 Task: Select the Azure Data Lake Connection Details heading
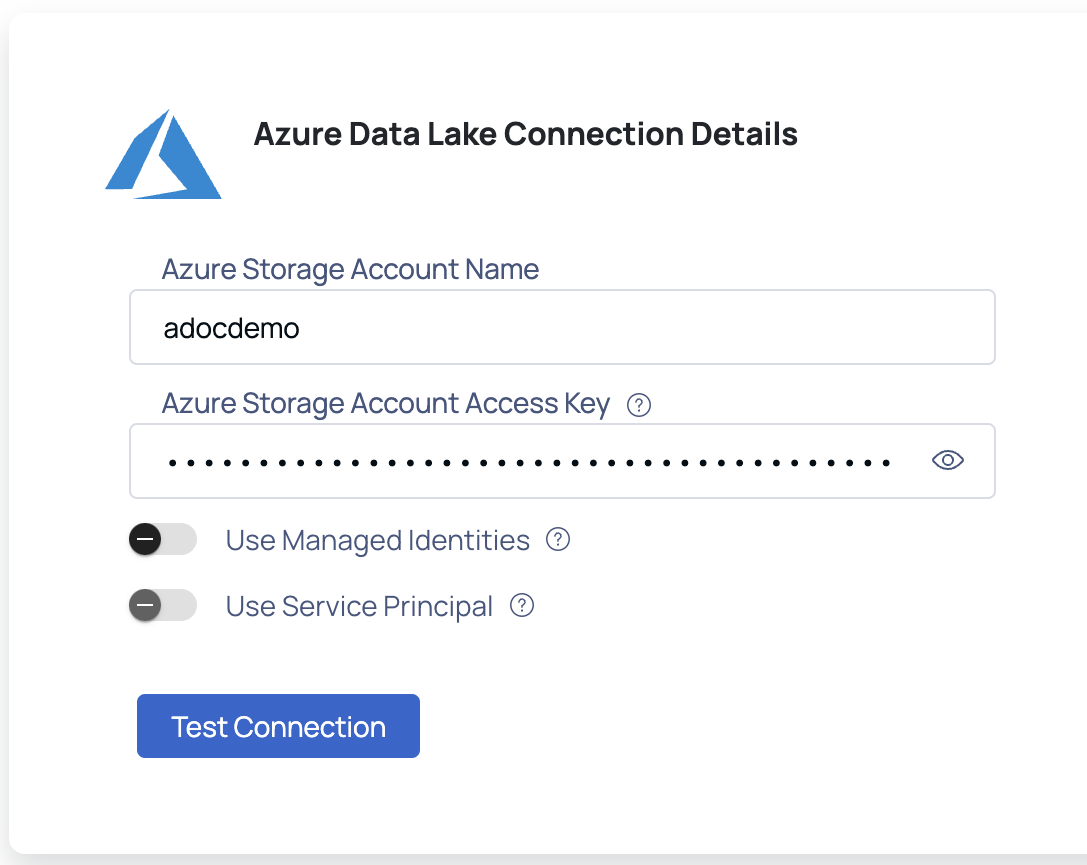525,134
